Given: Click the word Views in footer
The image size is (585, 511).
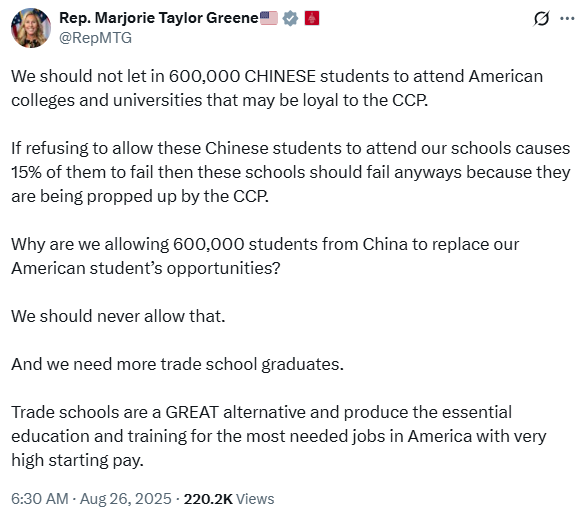Looking at the screenshot, I should (255, 499).
